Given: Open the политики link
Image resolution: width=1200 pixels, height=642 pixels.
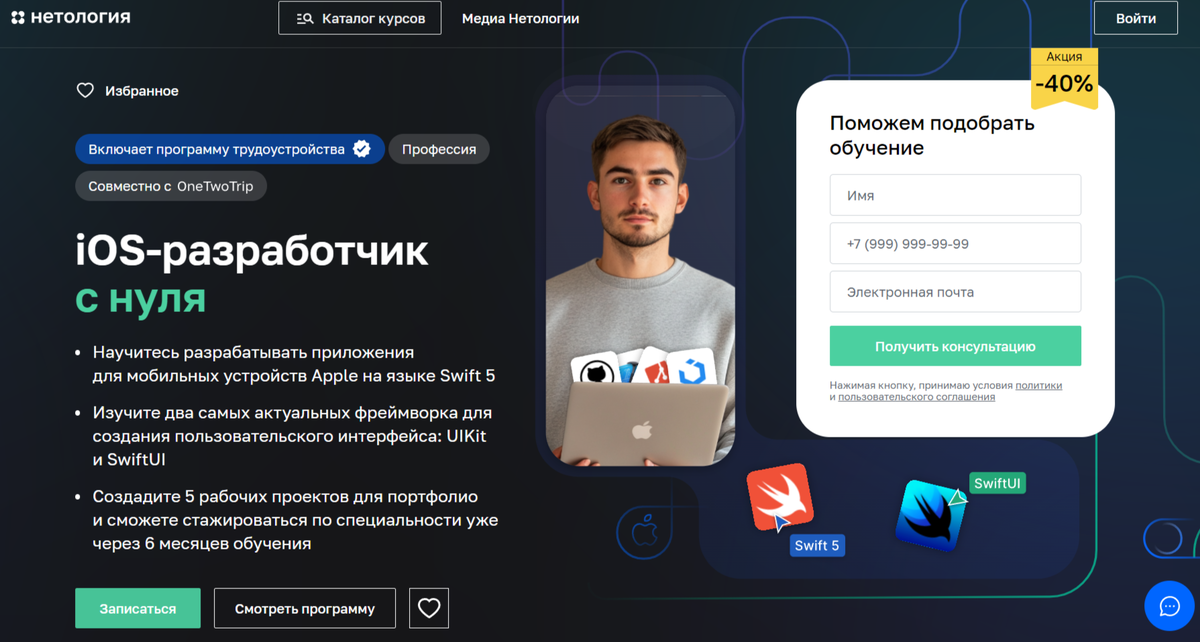Looking at the screenshot, I should [1039, 385].
